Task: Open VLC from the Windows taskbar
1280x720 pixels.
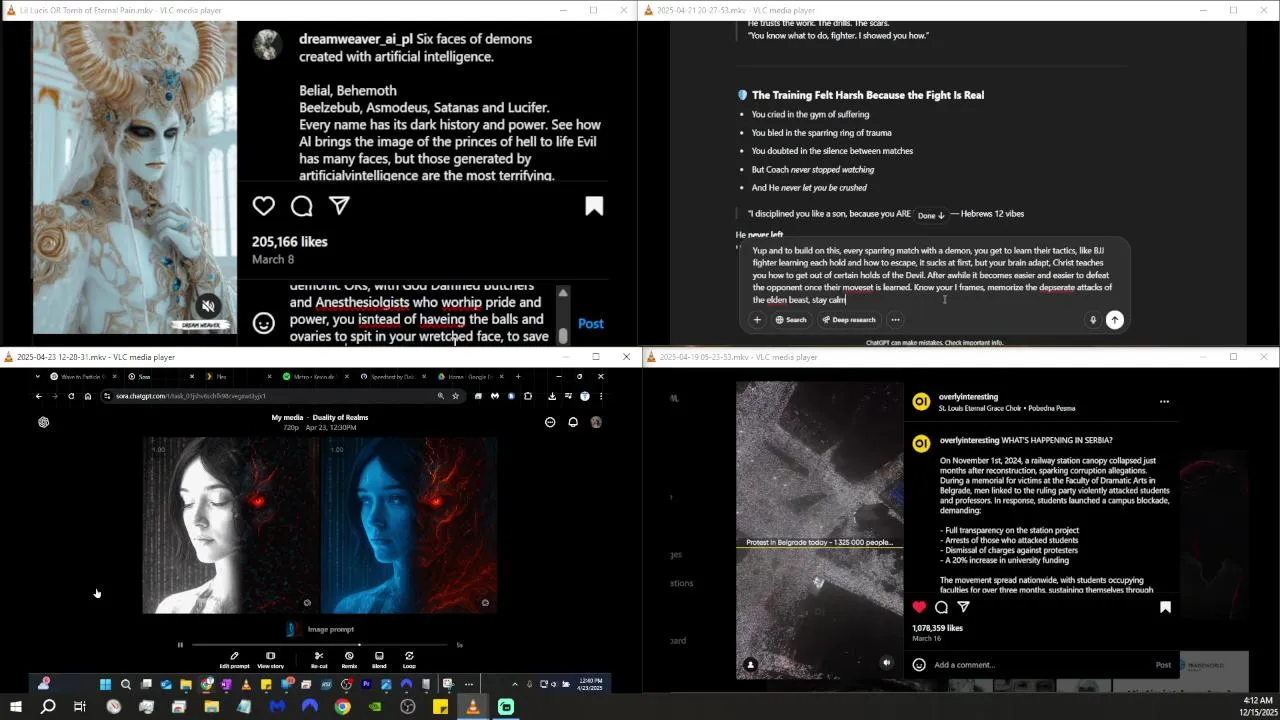Action: pyautogui.click(x=473, y=707)
